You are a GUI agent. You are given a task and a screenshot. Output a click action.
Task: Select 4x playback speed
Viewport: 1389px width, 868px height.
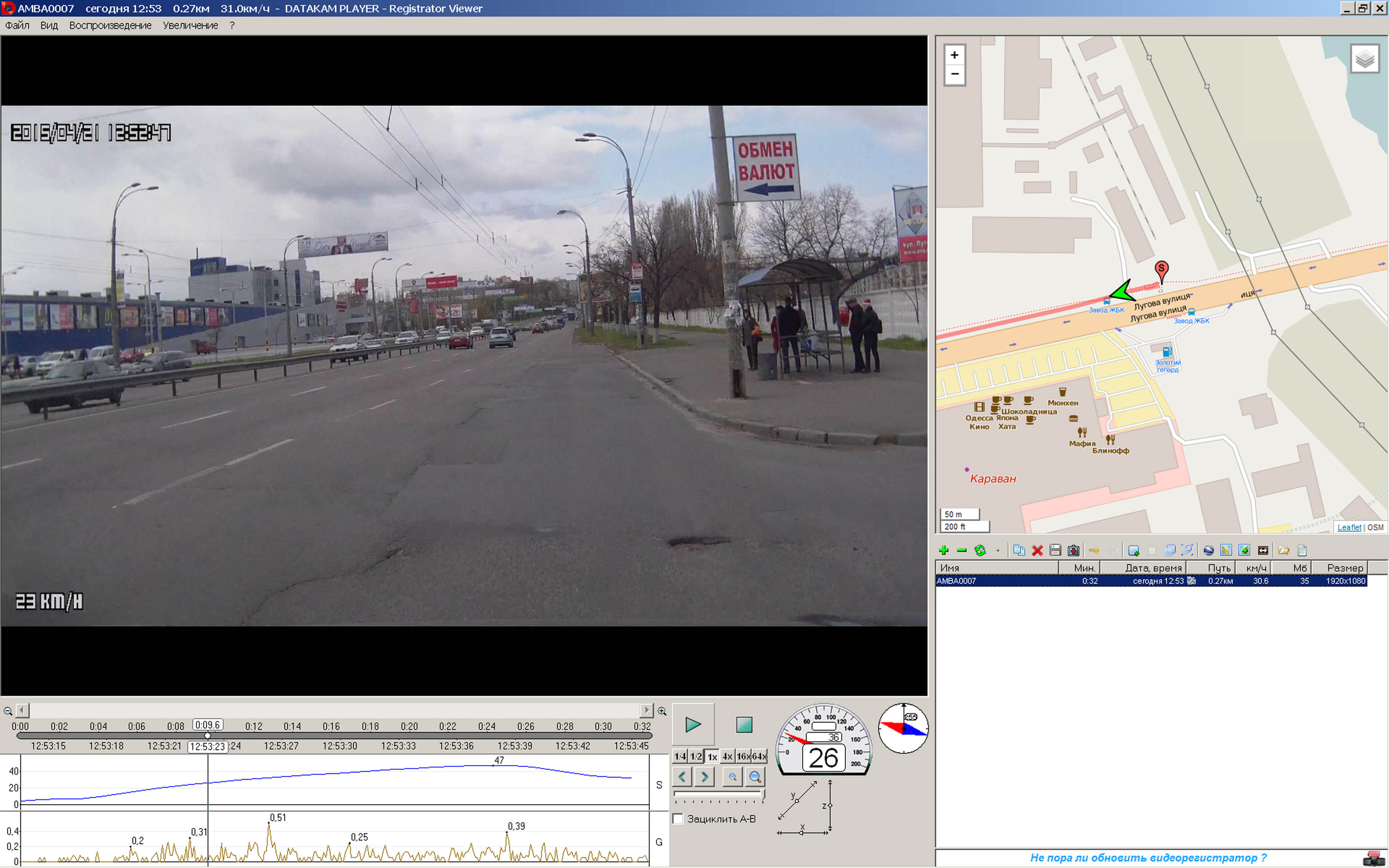(x=727, y=756)
